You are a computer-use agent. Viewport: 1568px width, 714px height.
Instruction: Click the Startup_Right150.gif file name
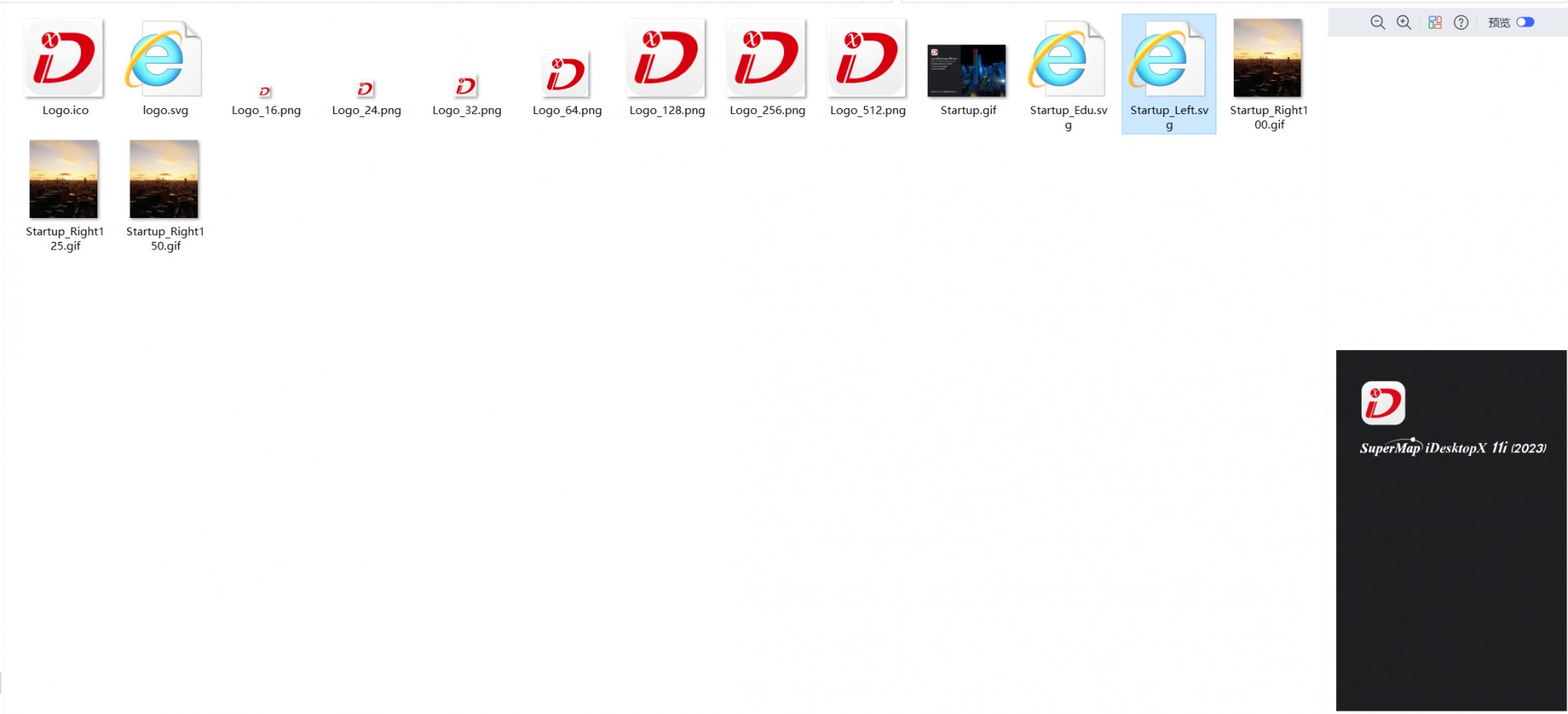165,239
